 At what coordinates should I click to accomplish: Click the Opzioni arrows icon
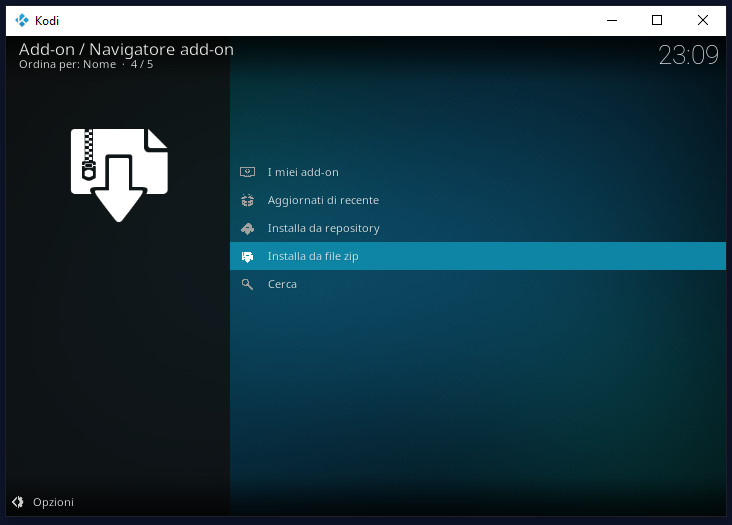(x=18, y=502)
